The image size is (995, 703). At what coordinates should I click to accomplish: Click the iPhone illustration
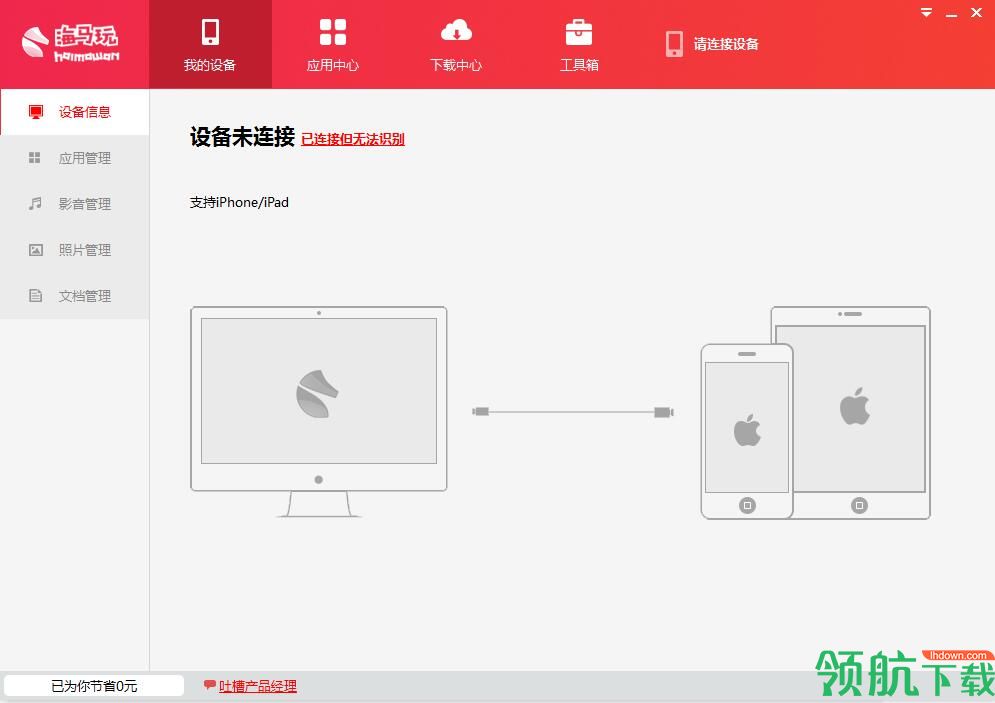click(747, 431)
